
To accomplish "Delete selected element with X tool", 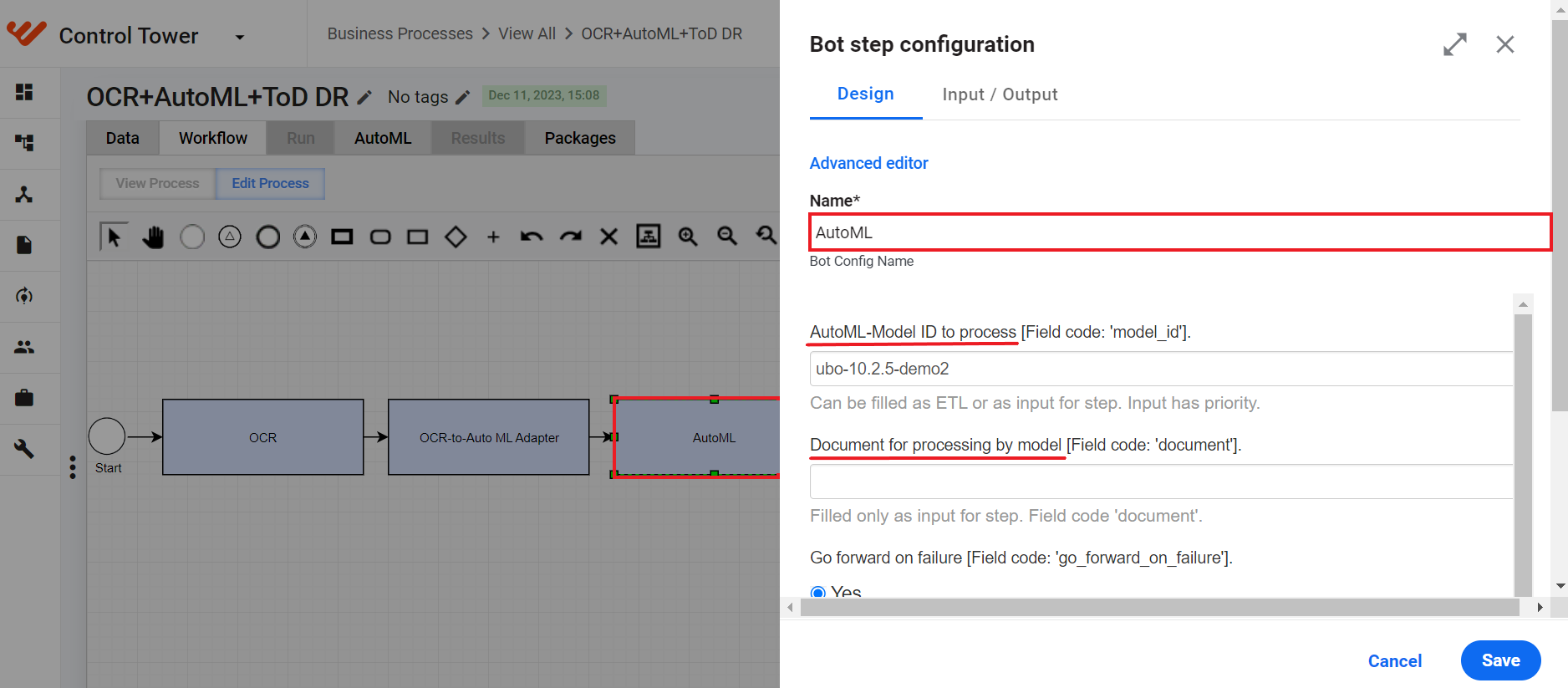I will click(x=609, y=237).
